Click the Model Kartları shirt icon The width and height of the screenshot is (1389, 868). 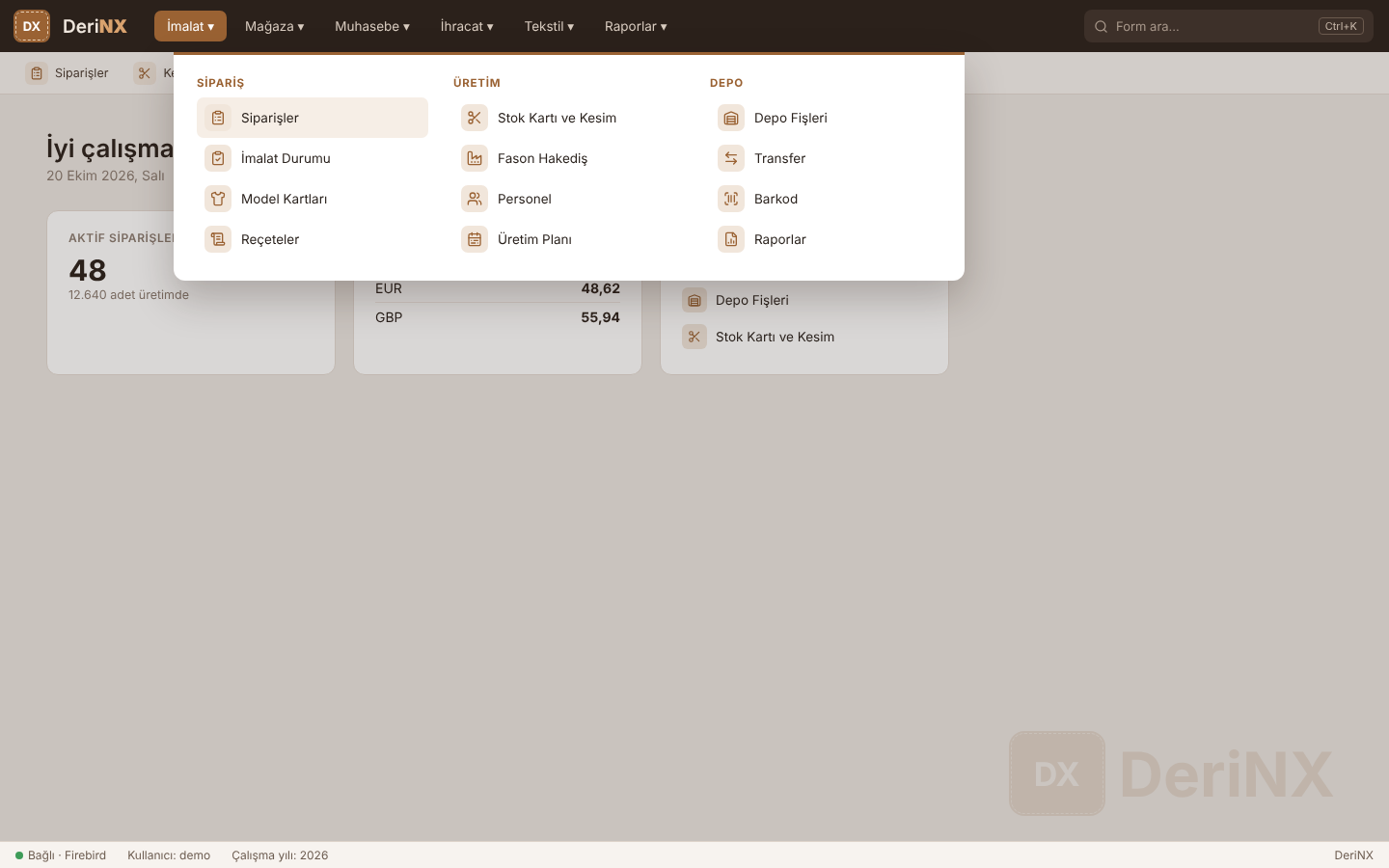218,199
